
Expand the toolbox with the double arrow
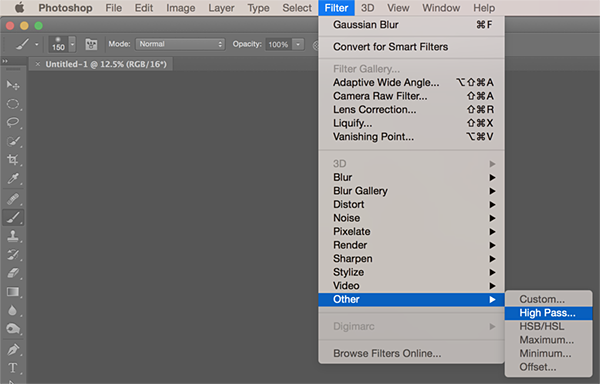pos(5,61)
